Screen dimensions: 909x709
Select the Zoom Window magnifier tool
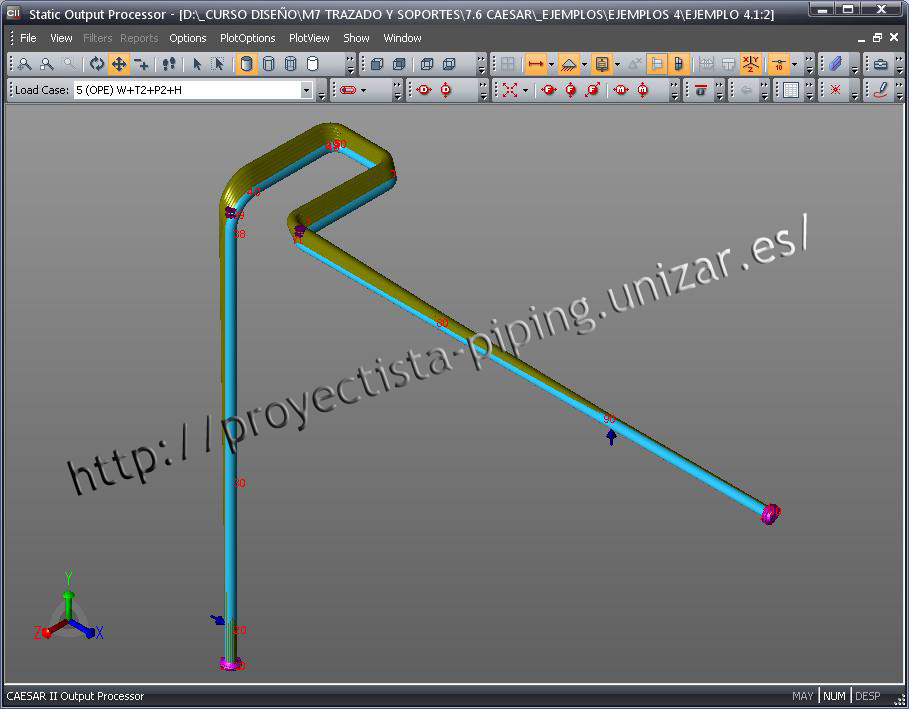[x=46, y=64]
